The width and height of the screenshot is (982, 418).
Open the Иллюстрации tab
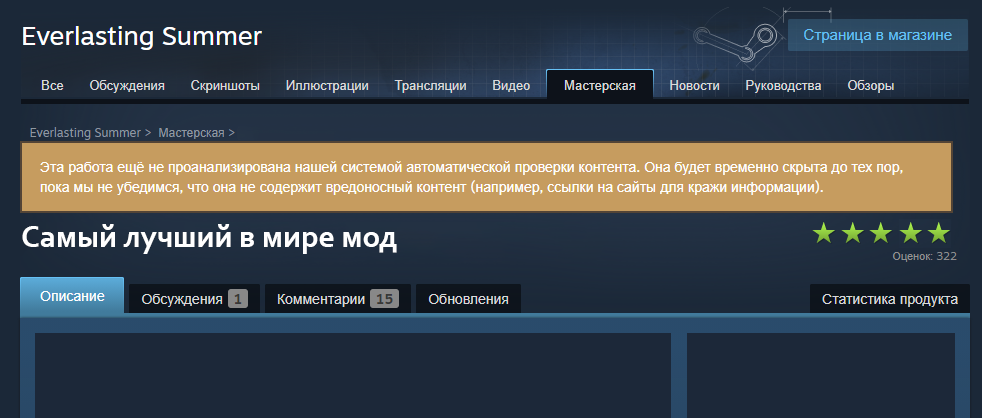point(327,86)
